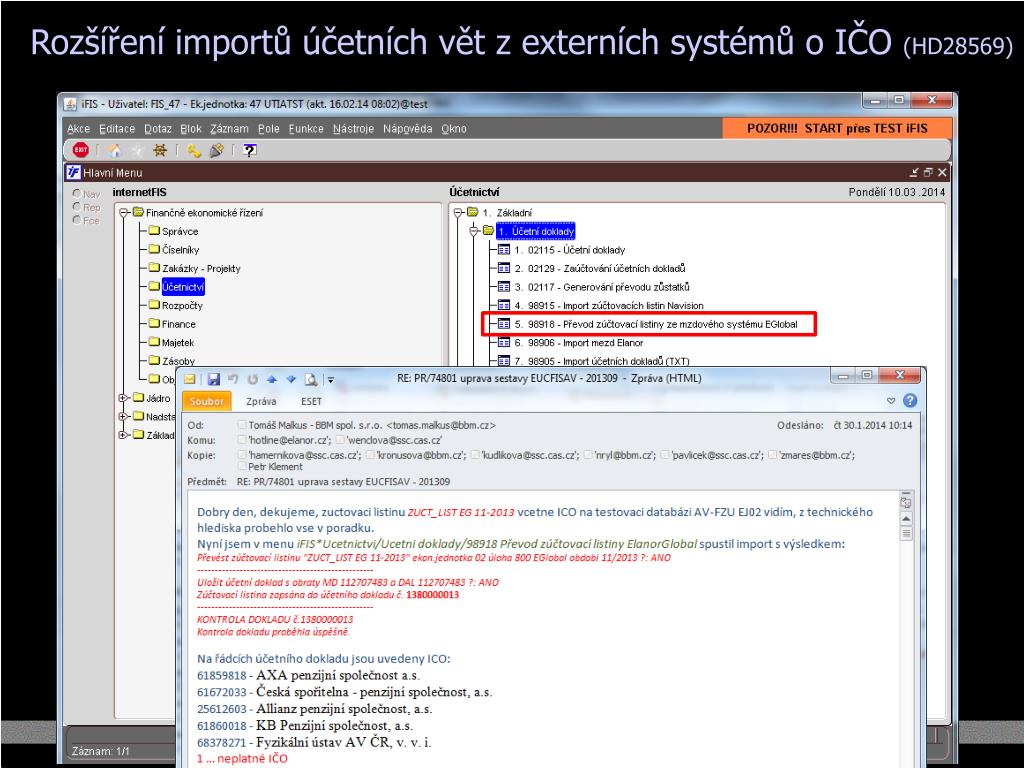The image size is (1024, 768).
Task: Open the quick access customize dropdown in email
Action: (x=331, y=379)
